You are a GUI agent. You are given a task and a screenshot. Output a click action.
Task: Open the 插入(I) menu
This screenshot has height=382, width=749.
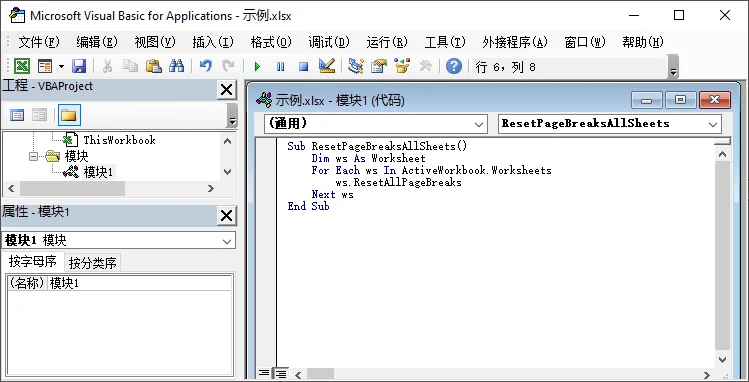[213, 42]
